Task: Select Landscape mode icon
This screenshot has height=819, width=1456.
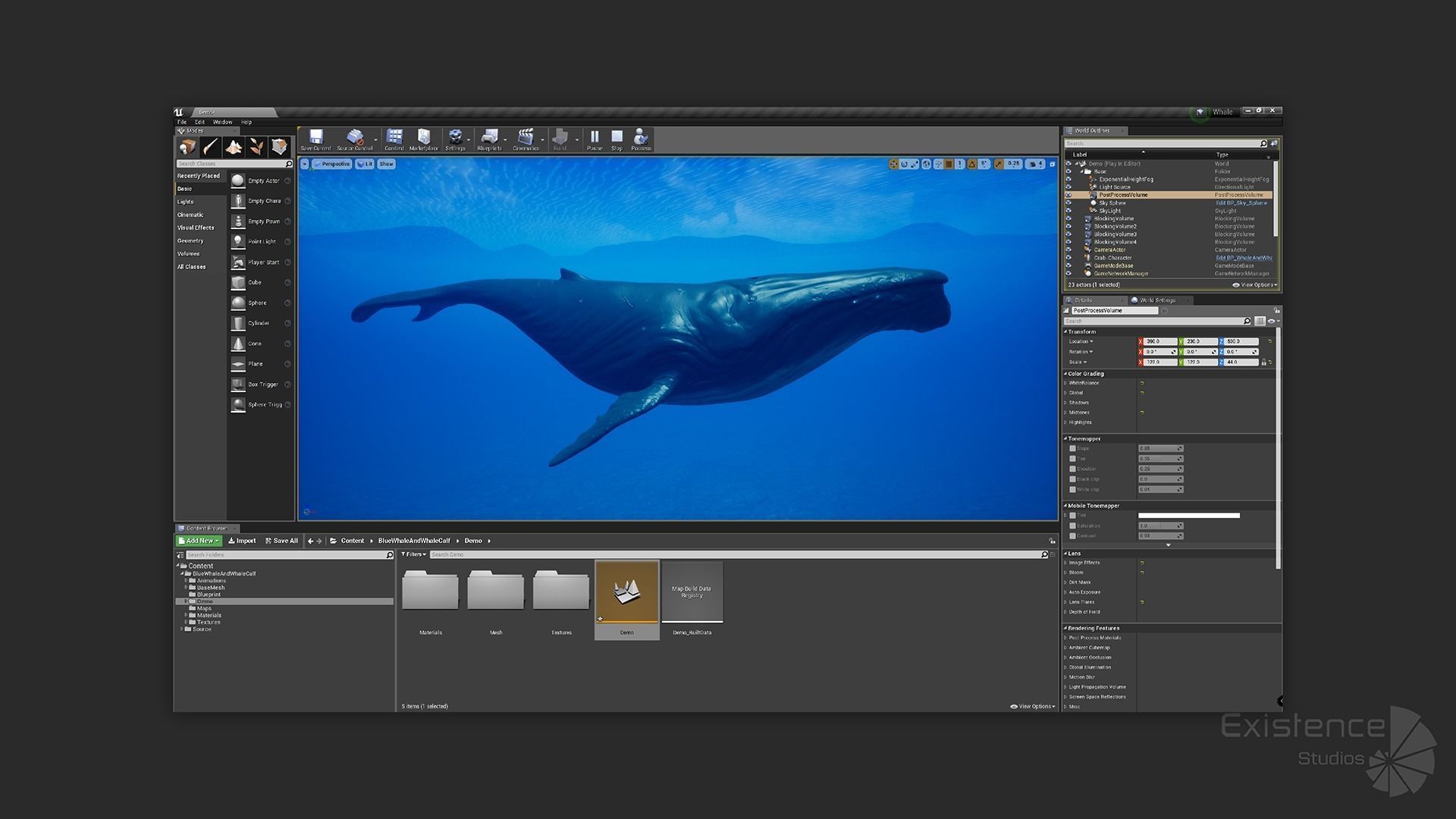Action: (234, 146)
